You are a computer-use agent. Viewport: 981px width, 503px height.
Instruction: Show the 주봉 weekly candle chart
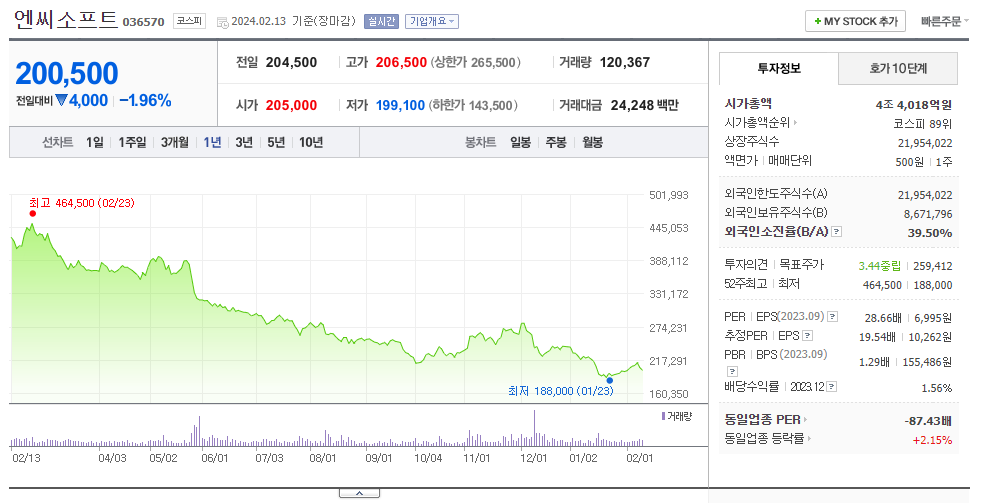556,143
